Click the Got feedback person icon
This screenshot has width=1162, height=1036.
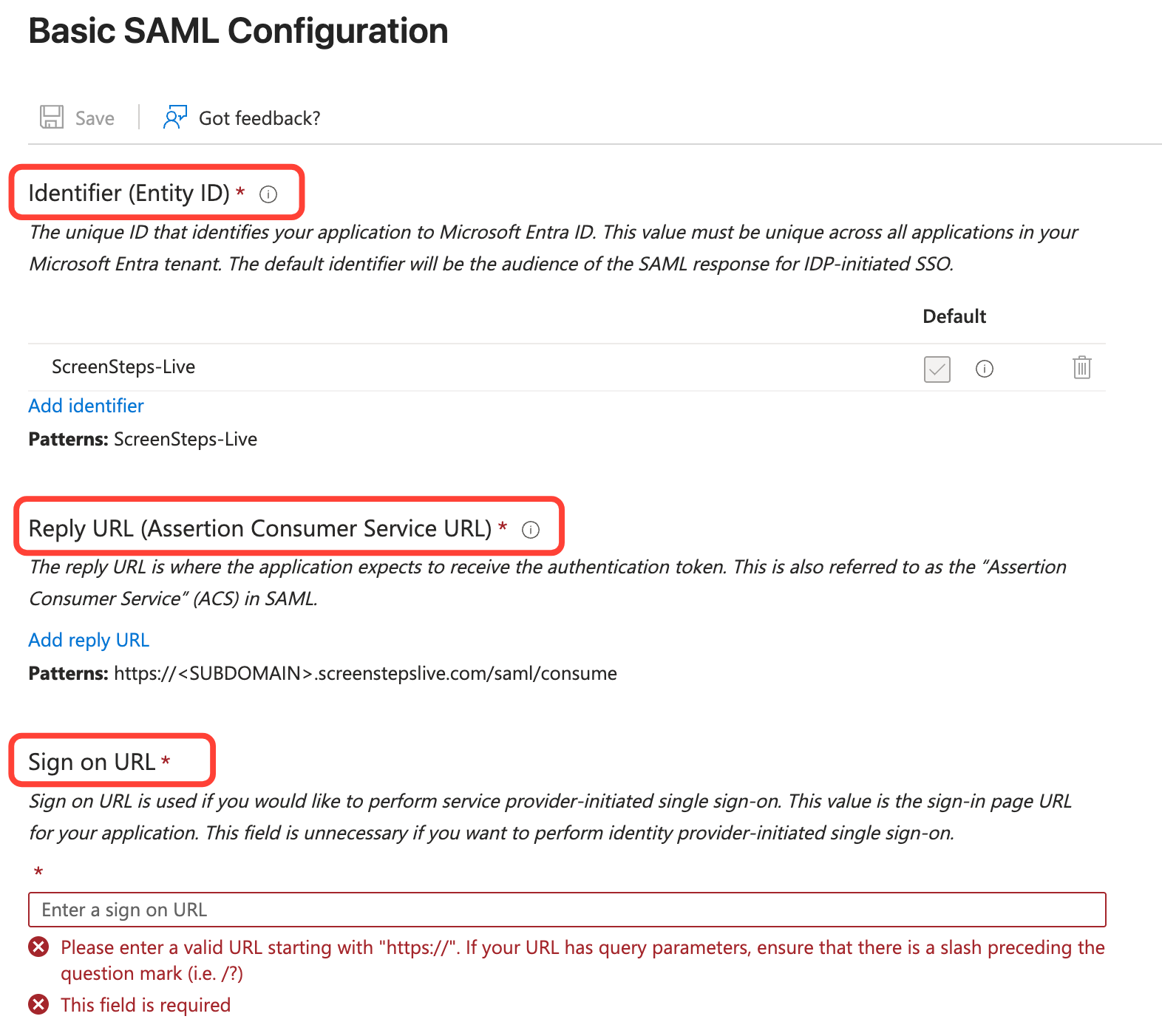(x=175, y=117)
